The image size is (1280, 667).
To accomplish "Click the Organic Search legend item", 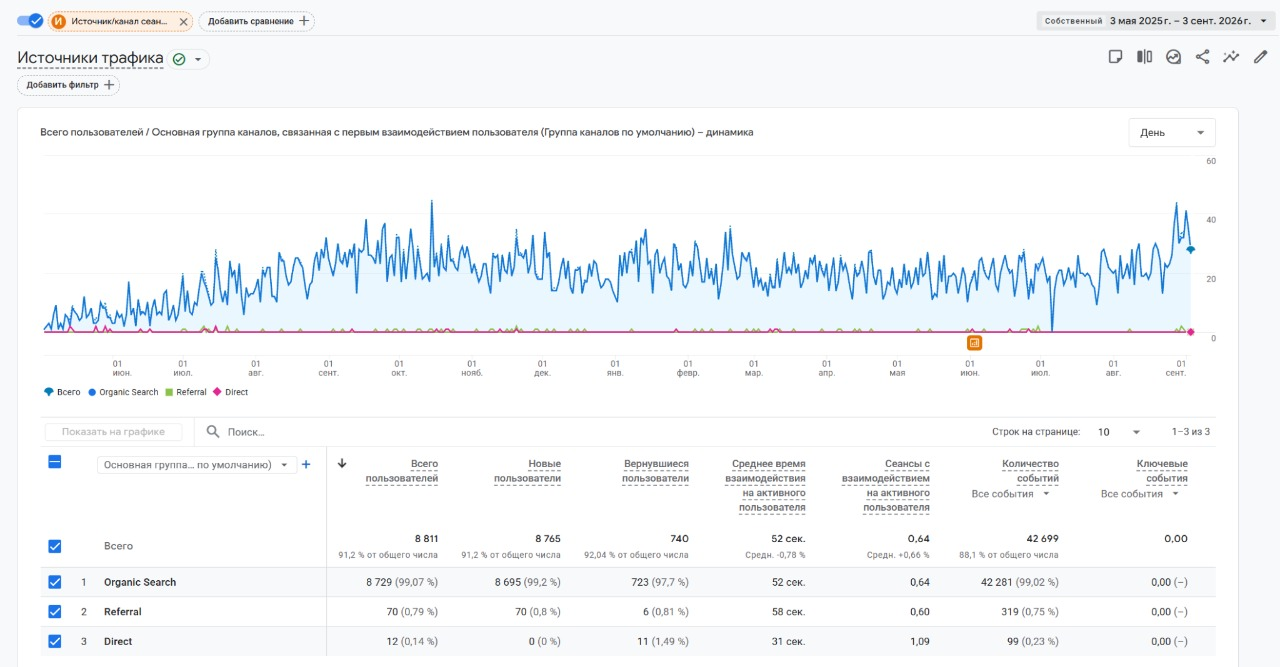I will [x=124, y=392].
